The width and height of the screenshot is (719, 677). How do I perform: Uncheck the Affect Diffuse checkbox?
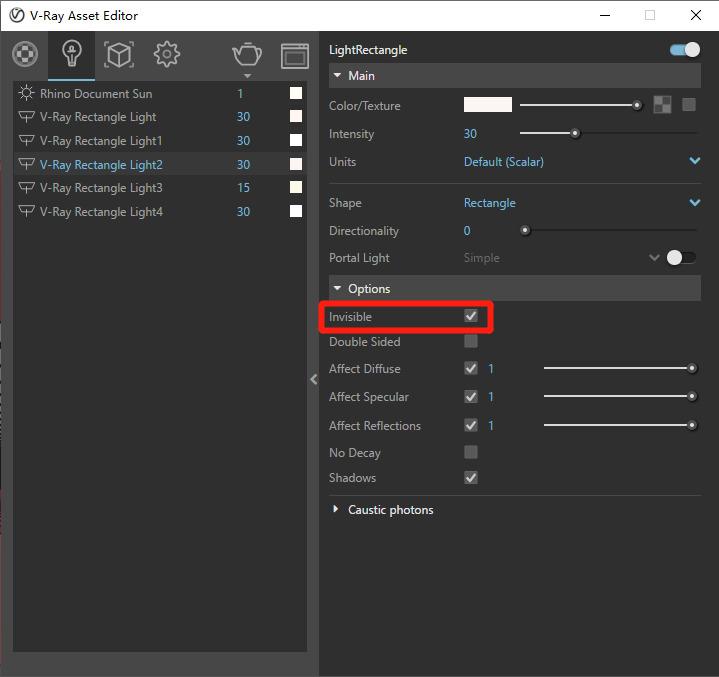coord(470,368)
